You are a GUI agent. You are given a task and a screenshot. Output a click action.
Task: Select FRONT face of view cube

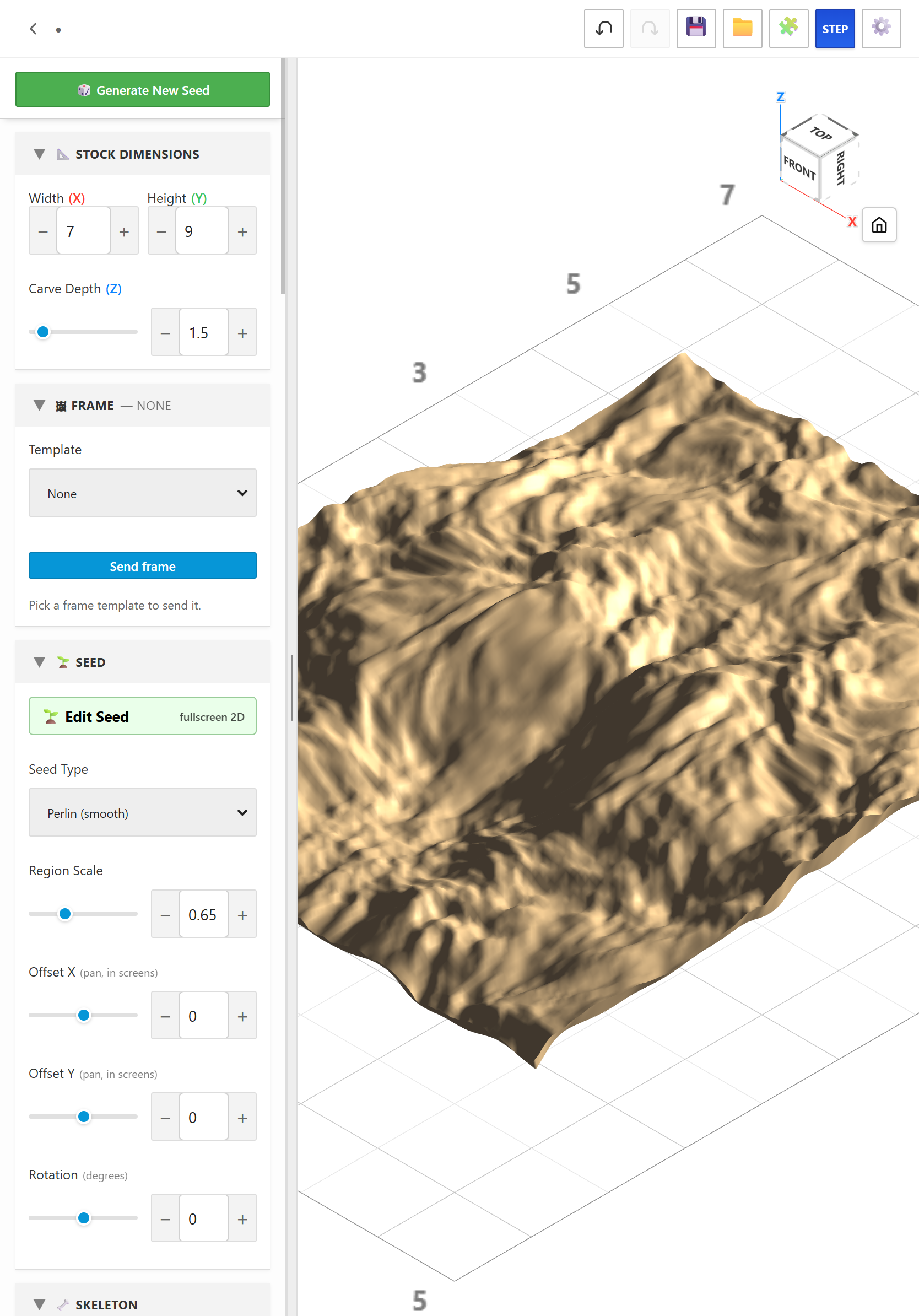[x=799, y=168]
